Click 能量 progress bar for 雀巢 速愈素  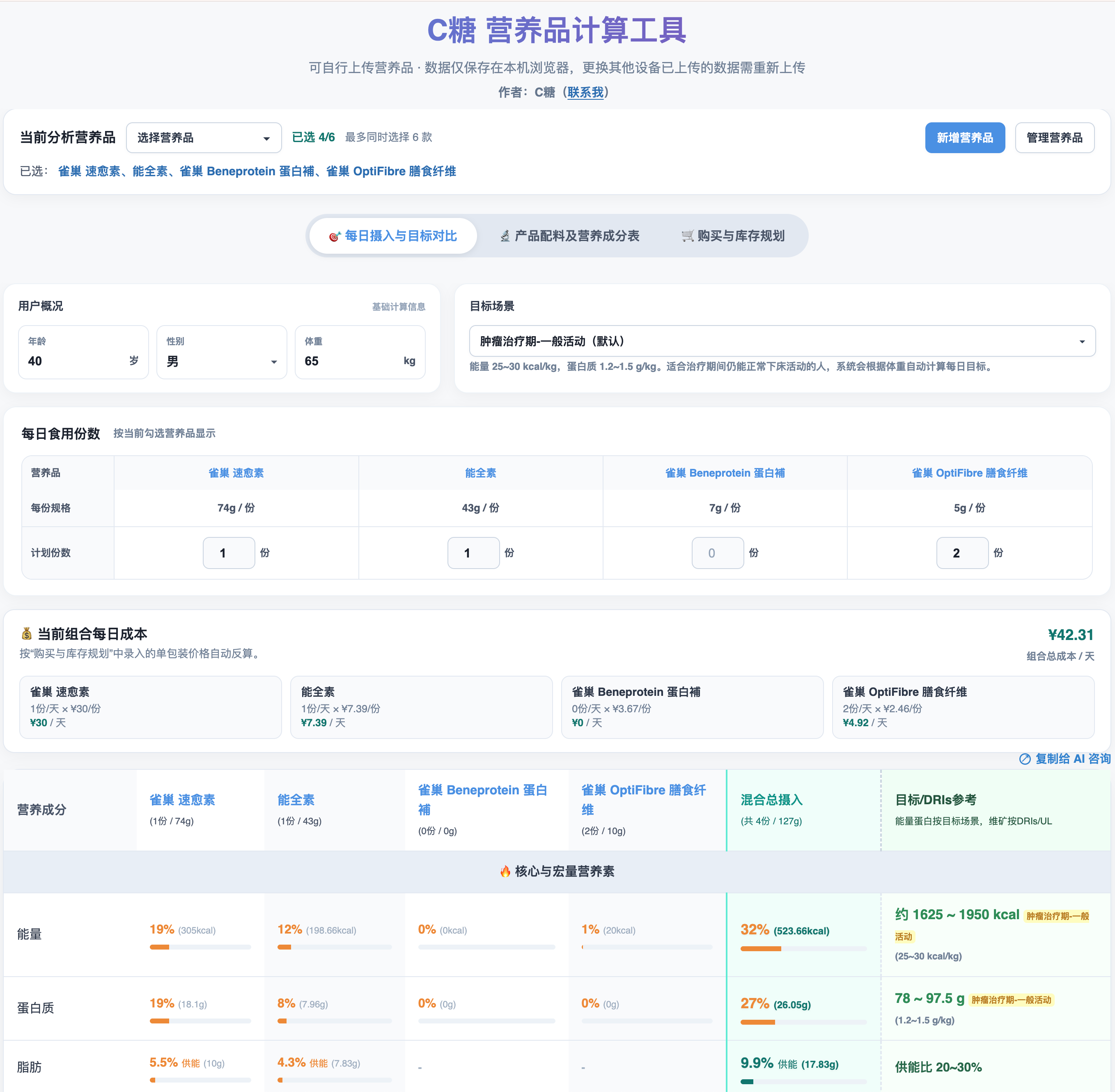200,947
